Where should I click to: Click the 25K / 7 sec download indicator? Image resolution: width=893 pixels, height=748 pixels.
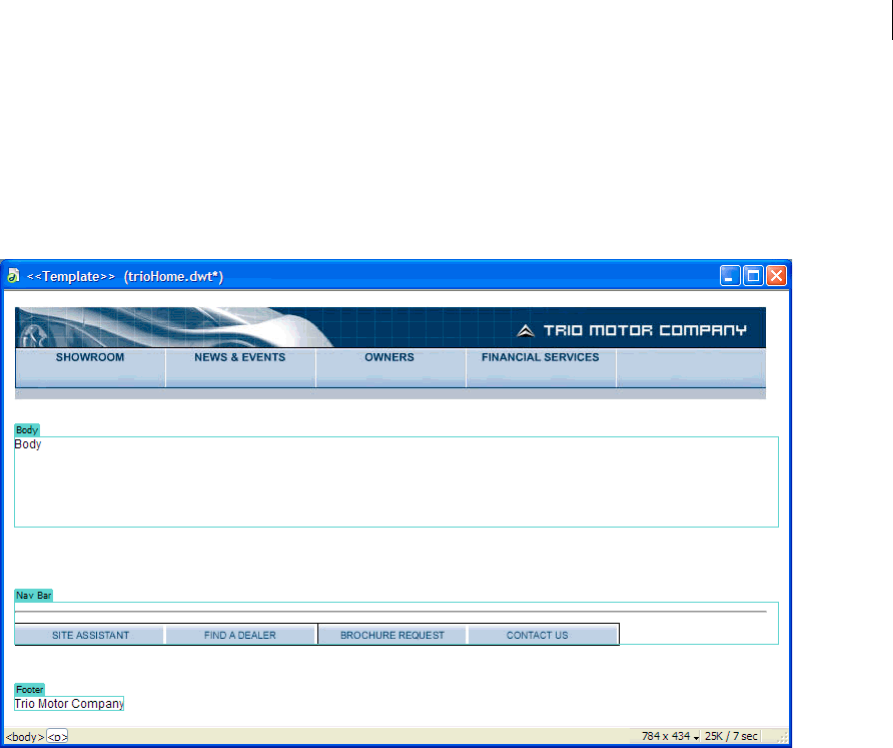point(731,736)
